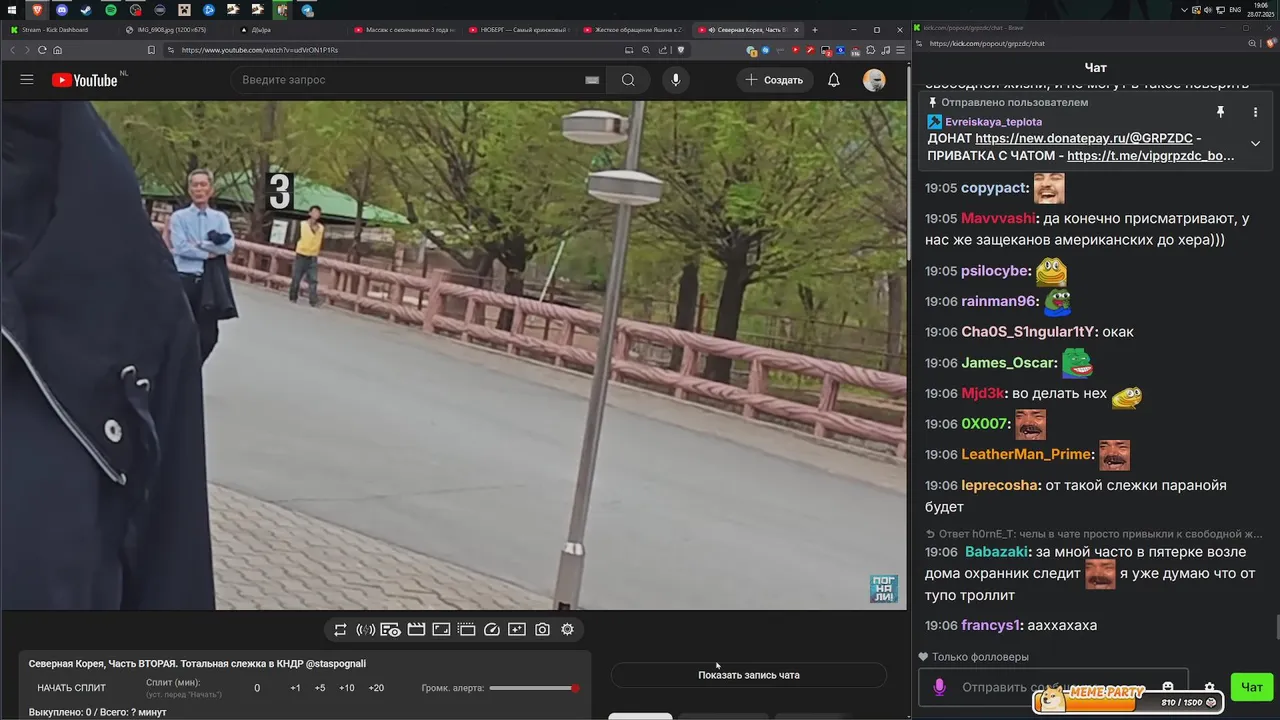Expand the pinned message with chevron
The height and width of the screenshot is (720, 1280).
[x=1255, y=143]
